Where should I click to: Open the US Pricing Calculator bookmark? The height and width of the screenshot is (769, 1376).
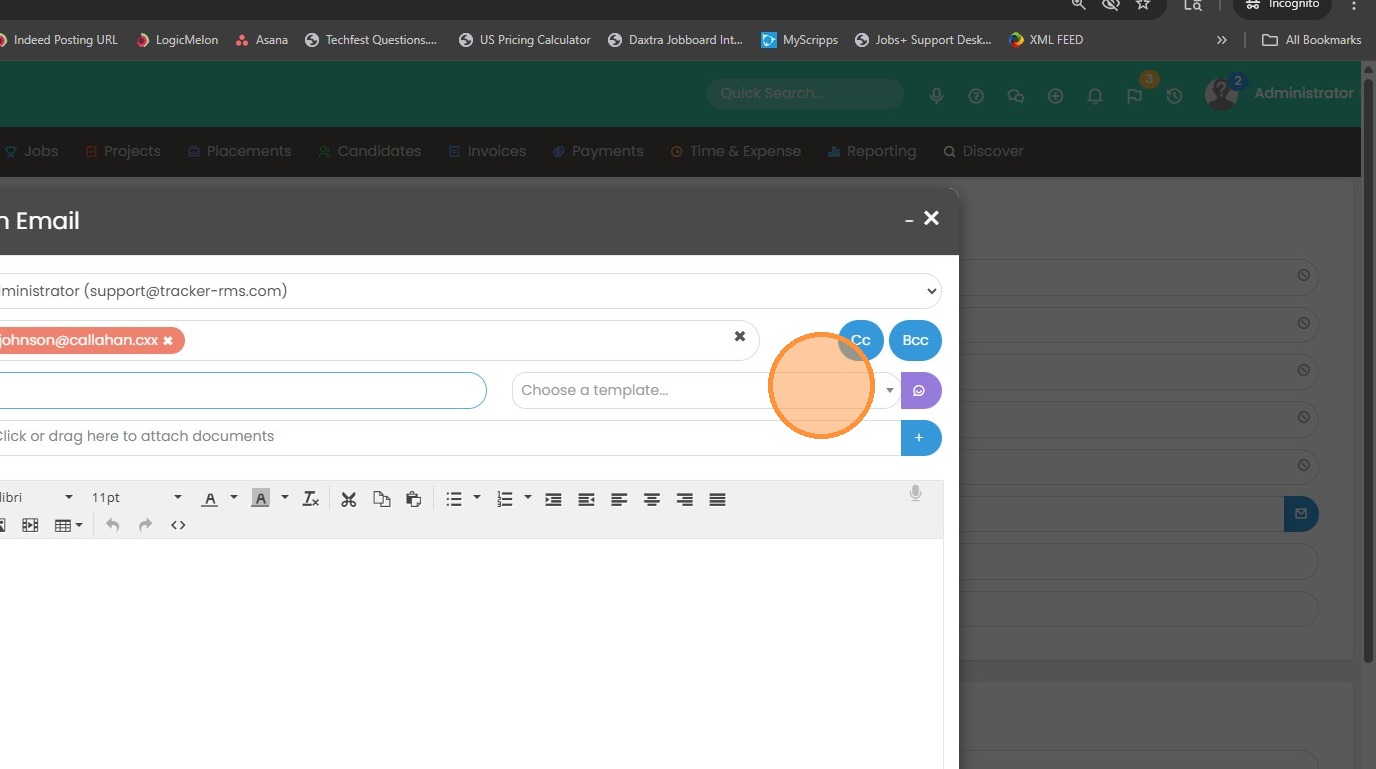[525, 40]
